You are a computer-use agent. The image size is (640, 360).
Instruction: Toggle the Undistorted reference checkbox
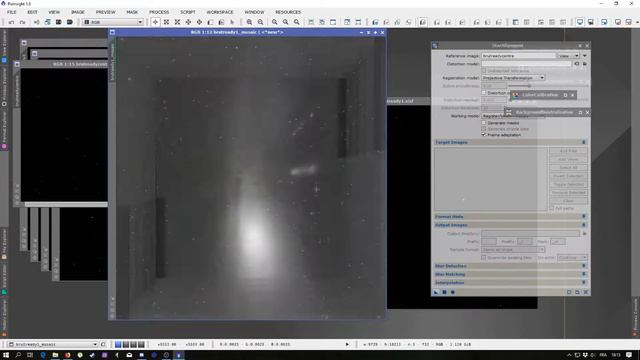[x=484, y=71]
